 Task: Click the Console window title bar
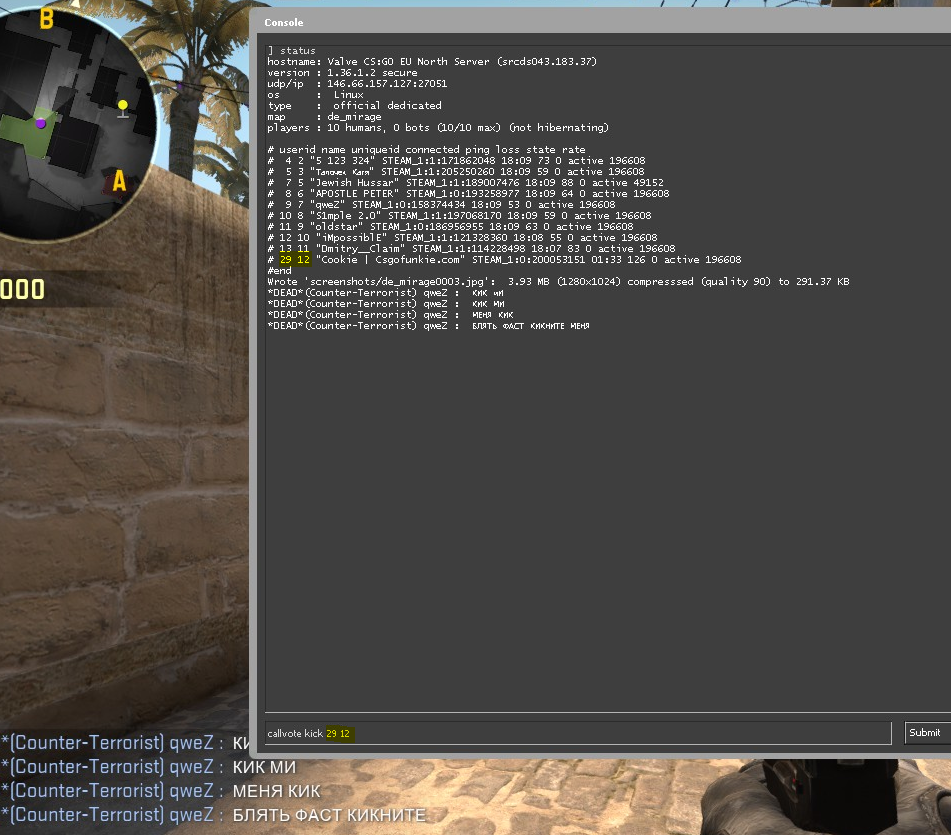coord(600,22)
